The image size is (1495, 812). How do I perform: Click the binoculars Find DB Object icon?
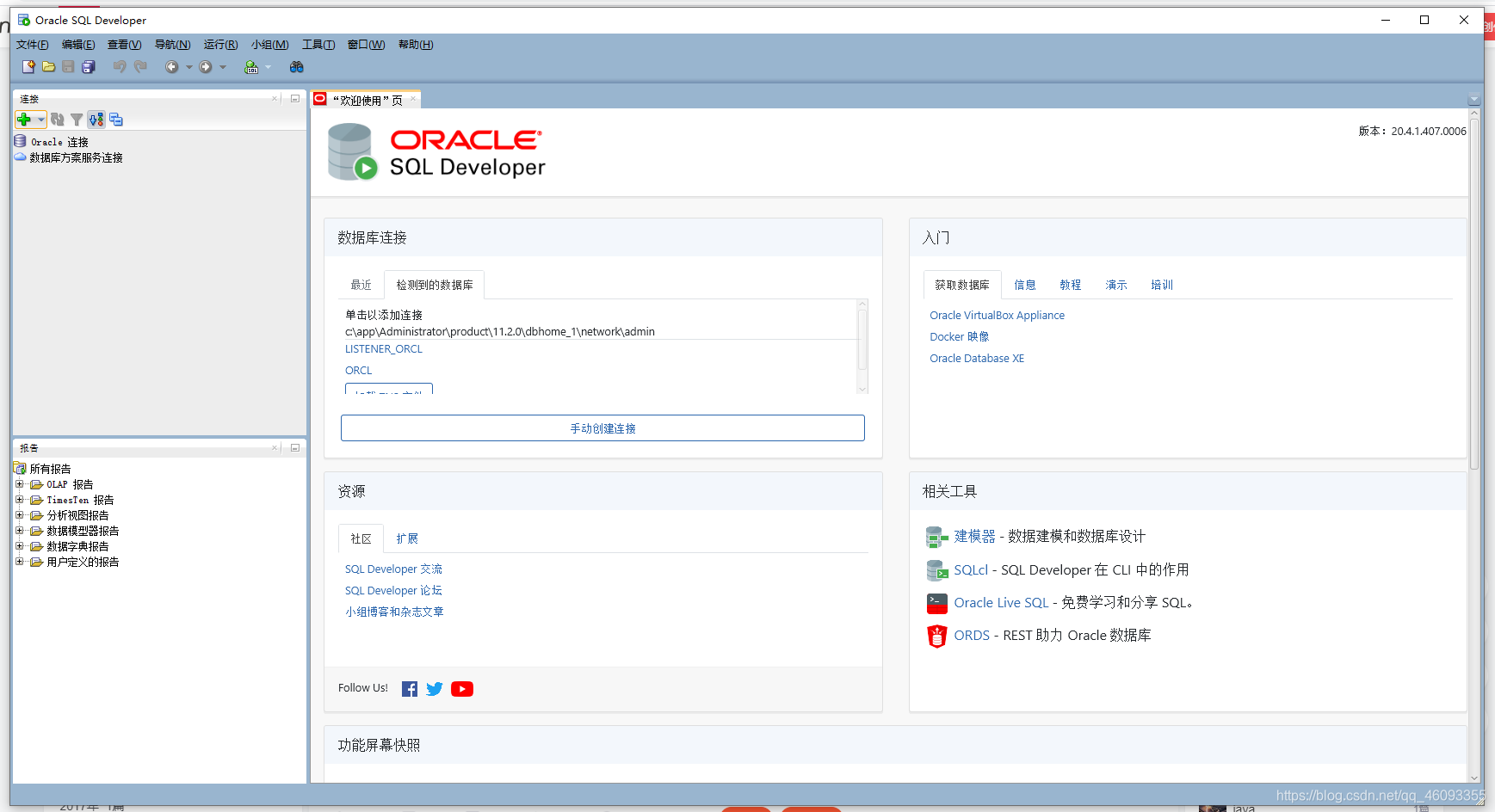pyautogui.click(x=296, y=67)
